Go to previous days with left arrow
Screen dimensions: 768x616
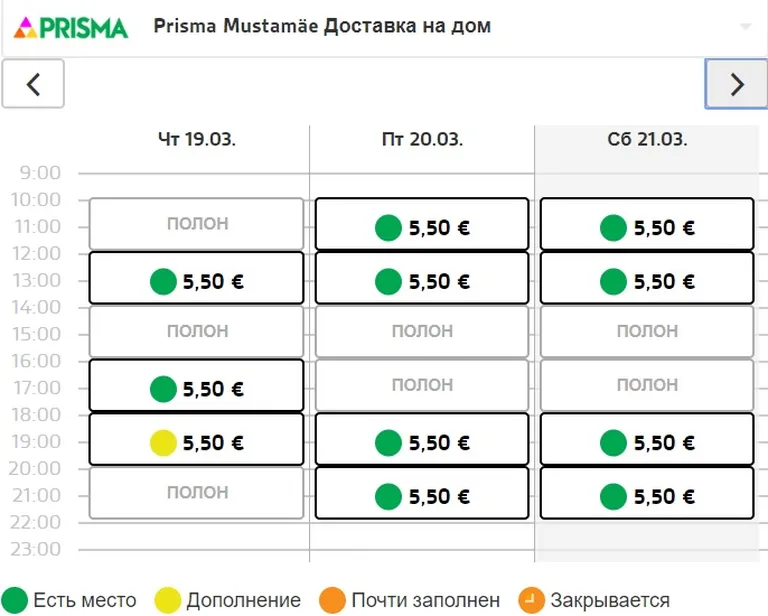pos(33,84)
